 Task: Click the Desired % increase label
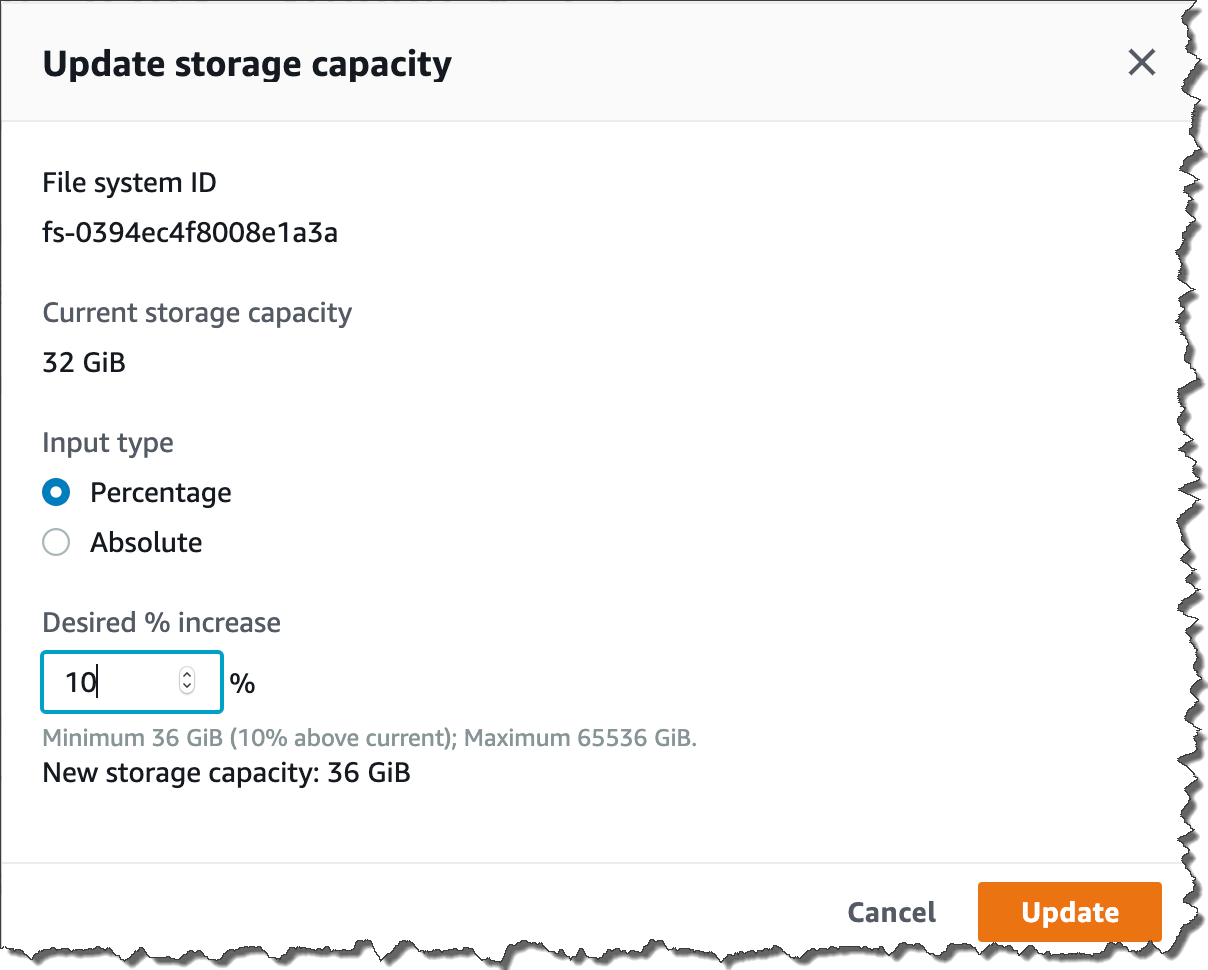click(x=161, y=623)
